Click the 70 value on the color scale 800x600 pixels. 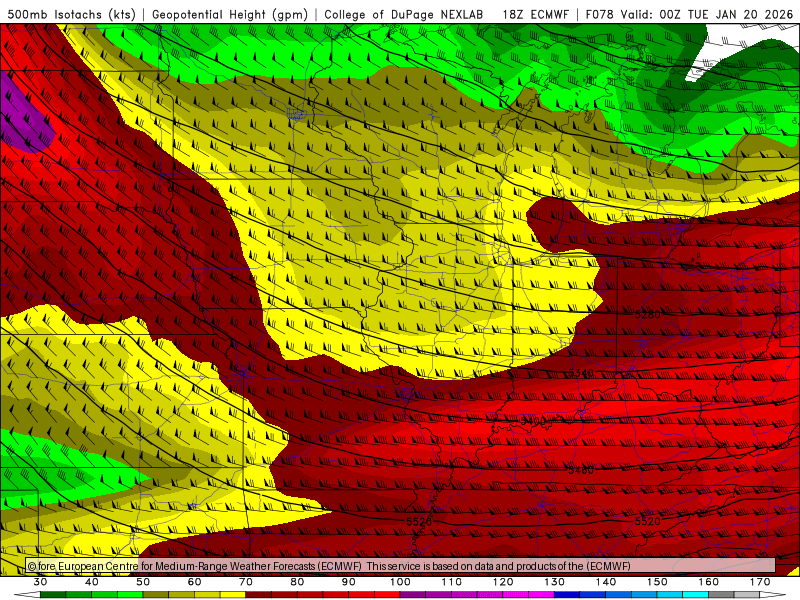pos(246,582)
